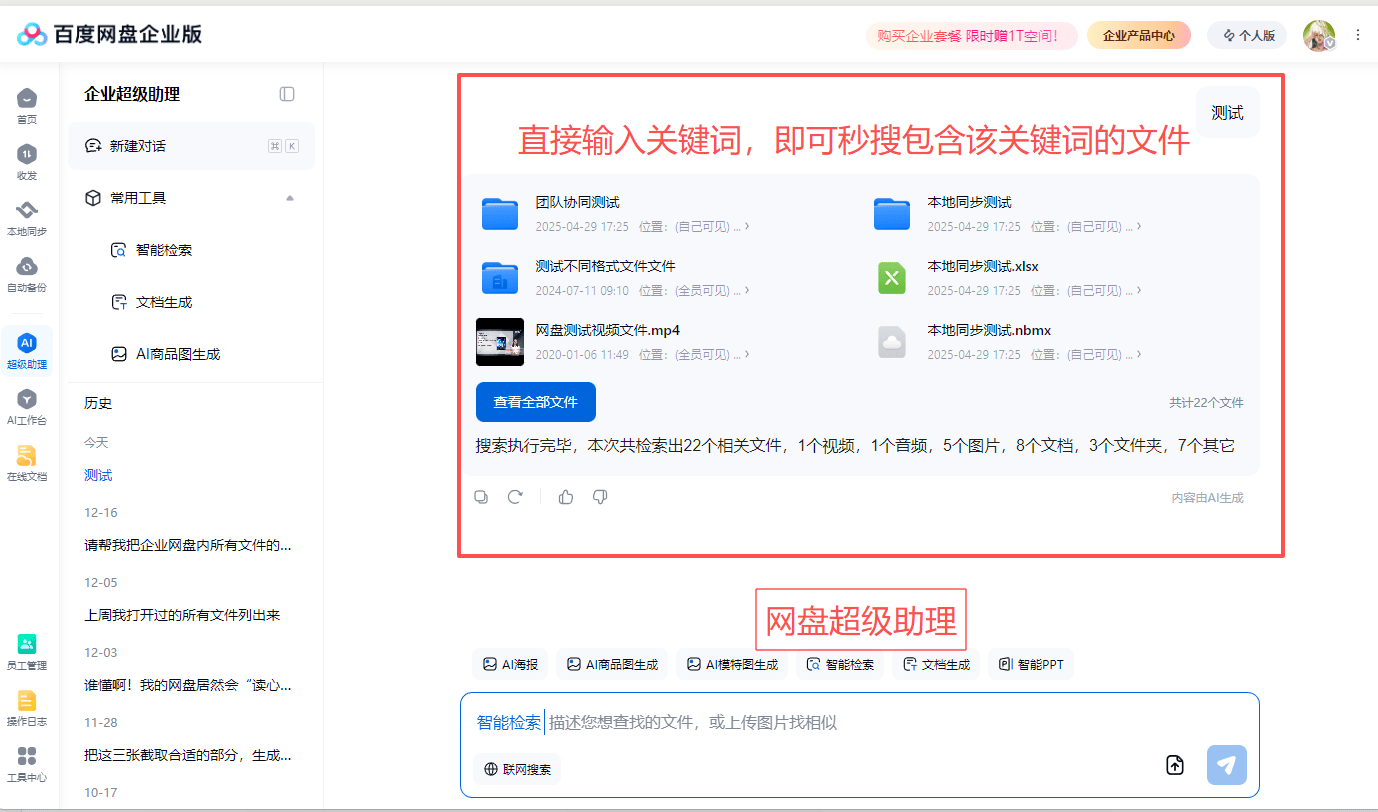Viewport: 1378px width, 812px height.
Task: Click the search description input field
Action: [x=850, y=722]
